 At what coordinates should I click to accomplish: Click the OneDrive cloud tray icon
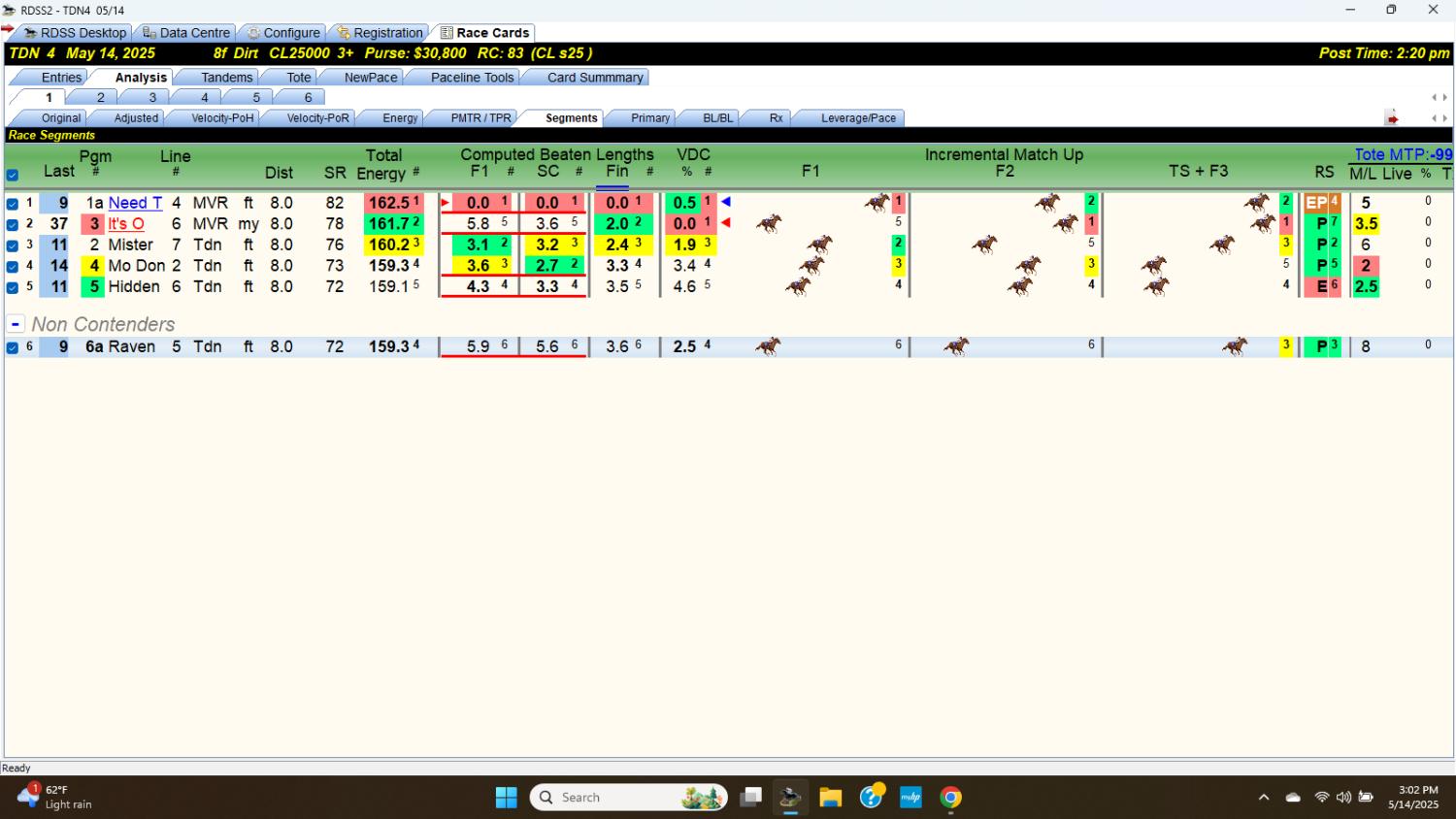1293,798
